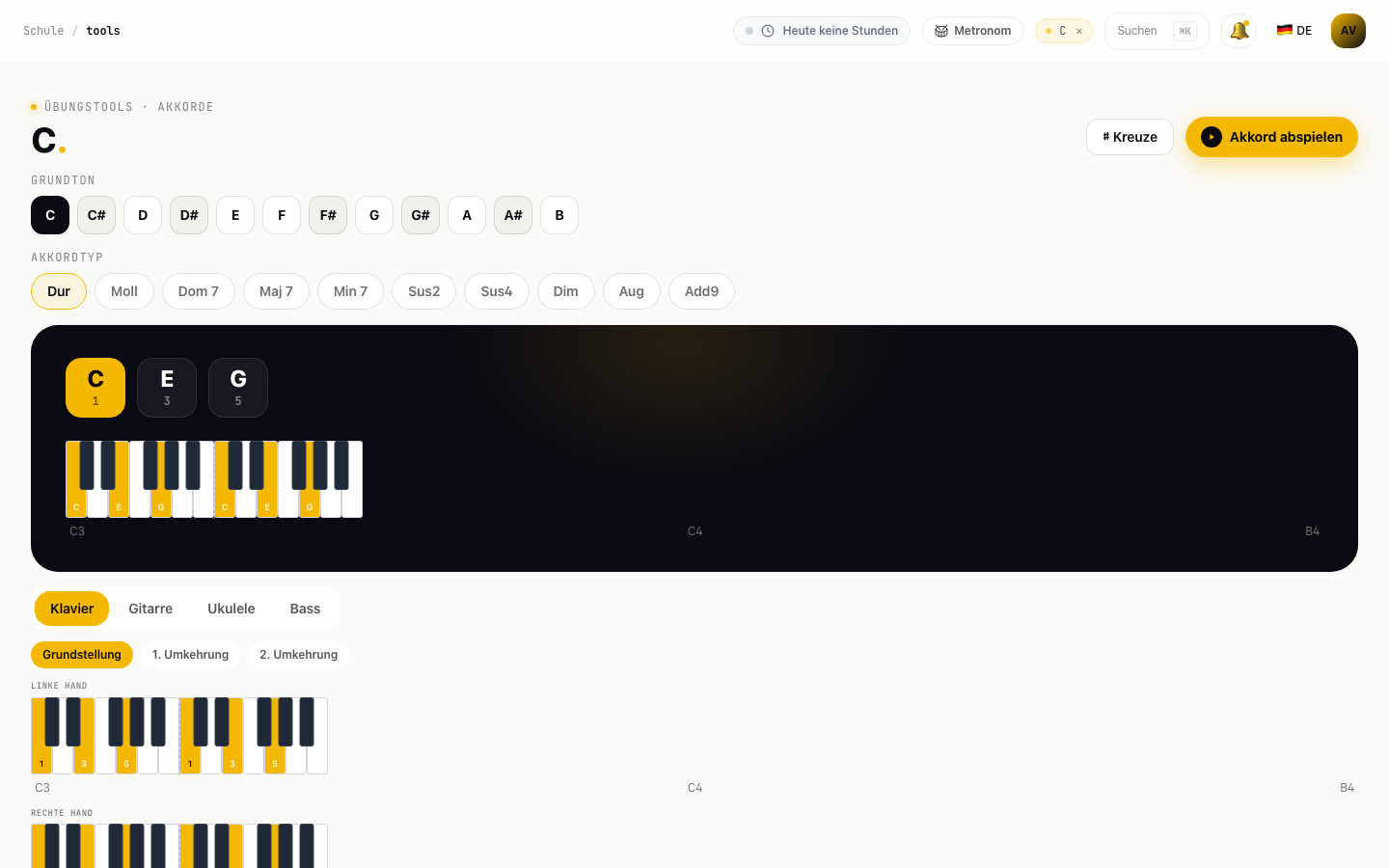Screen dimensions: 1389x868
Task: Open the AV user avatar menu
Action: pyautogui.click(x=1348, y=31)
